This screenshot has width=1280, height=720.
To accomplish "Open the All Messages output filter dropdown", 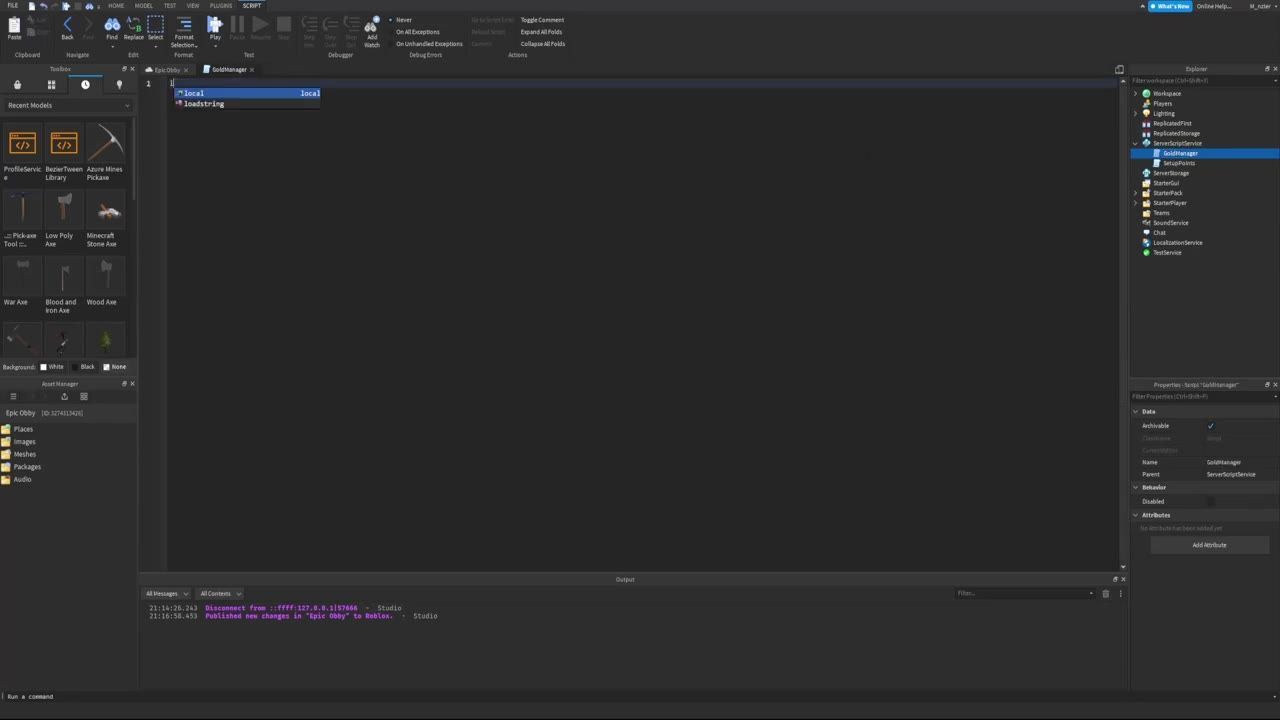I will (x=166, y=593).
